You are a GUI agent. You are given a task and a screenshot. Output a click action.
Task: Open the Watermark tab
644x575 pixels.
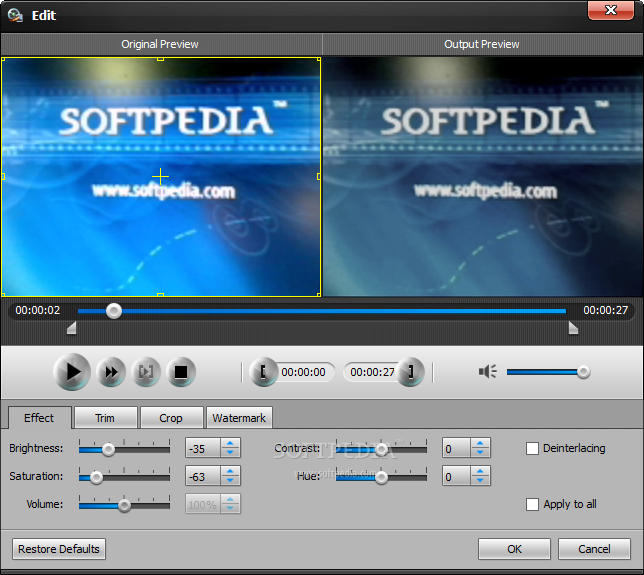pyautogui.click(x=239, y=418)
